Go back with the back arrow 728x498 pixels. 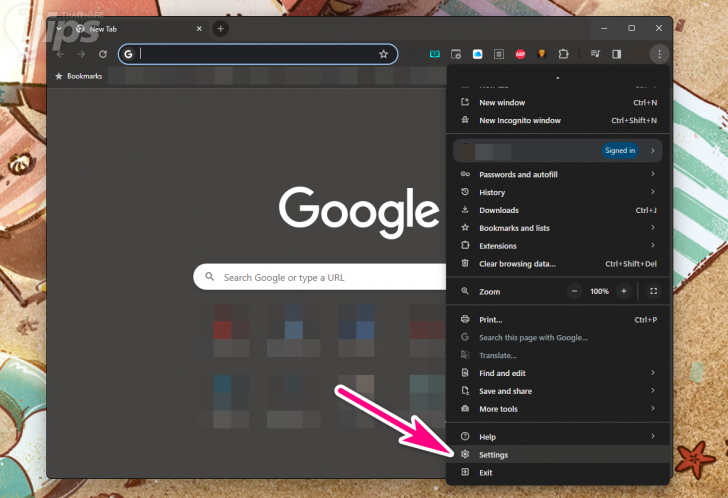click(x=60, y=54)
